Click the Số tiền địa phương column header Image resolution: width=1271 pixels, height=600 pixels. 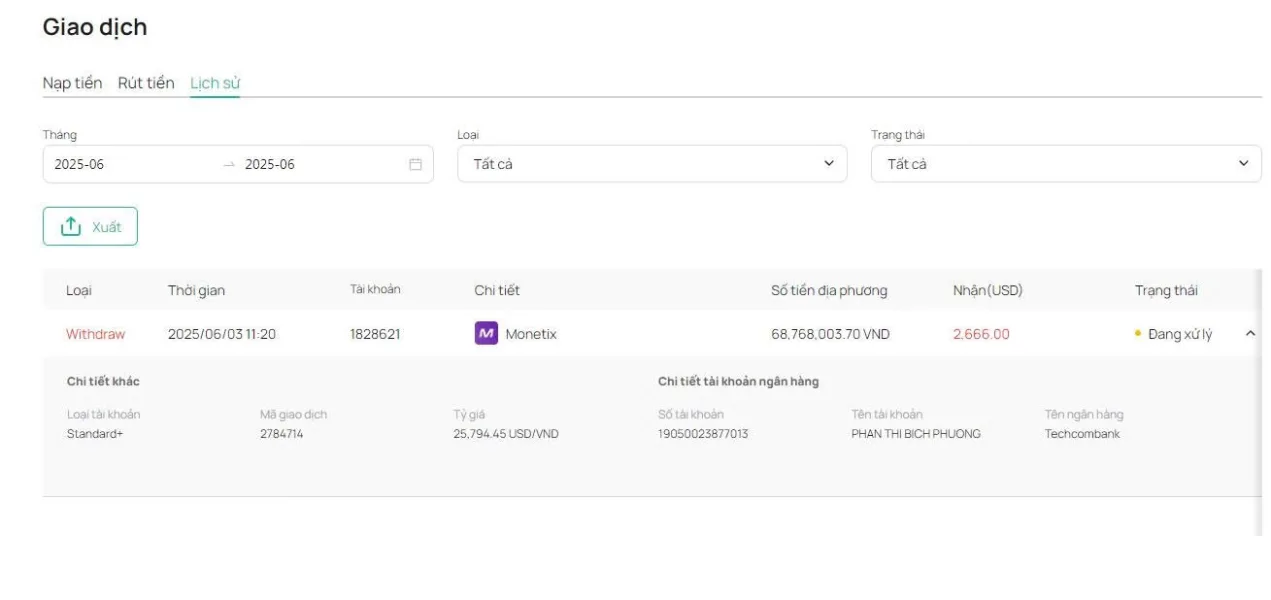[x=829, y=290]
